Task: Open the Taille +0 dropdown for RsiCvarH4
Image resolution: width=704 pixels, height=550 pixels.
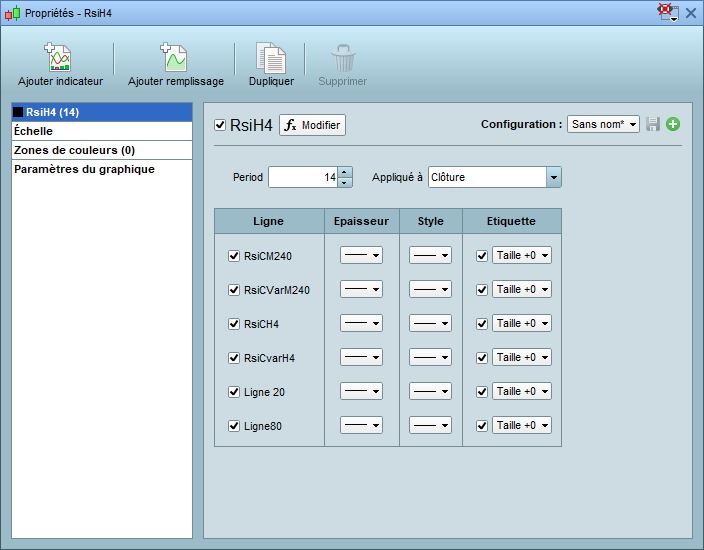Action: pos(522,357)
